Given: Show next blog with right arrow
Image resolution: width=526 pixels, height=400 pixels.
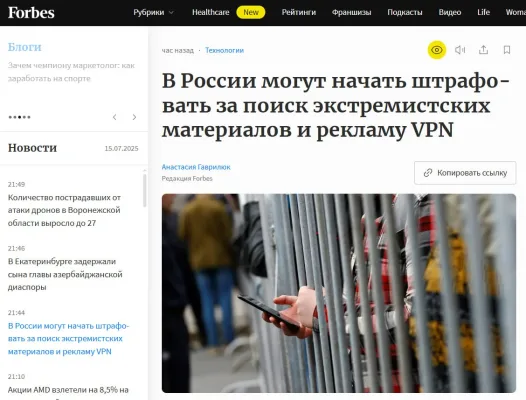Looking at the screenshot, I should (x=134, y=117).
